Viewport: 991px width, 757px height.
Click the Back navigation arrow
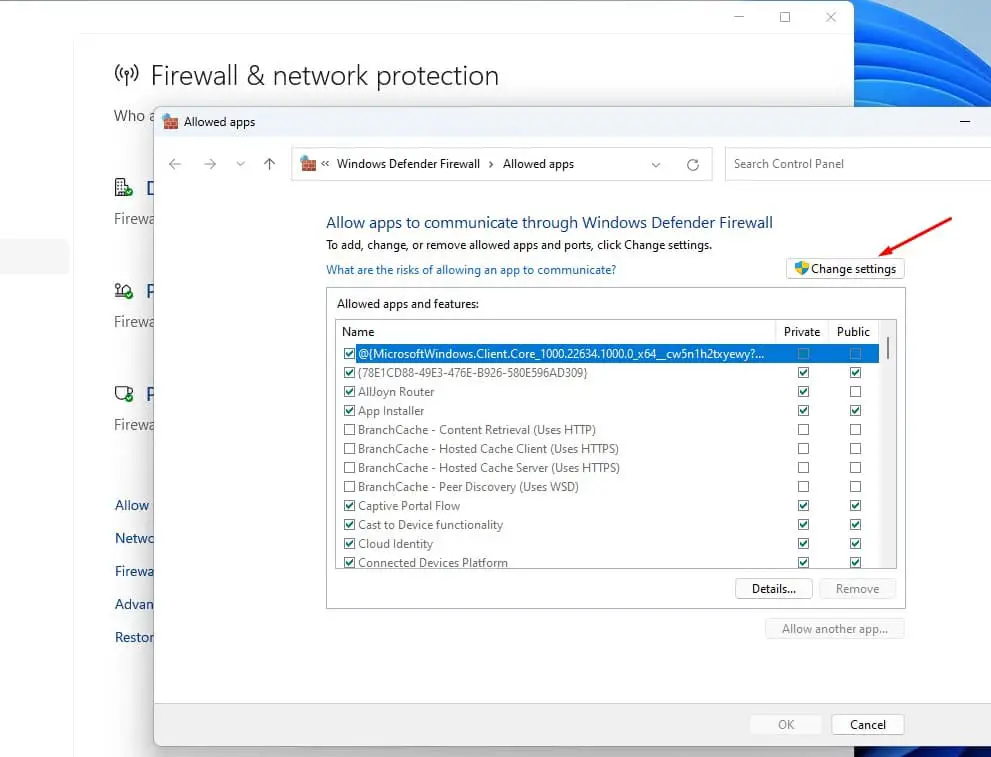[175, 164]
